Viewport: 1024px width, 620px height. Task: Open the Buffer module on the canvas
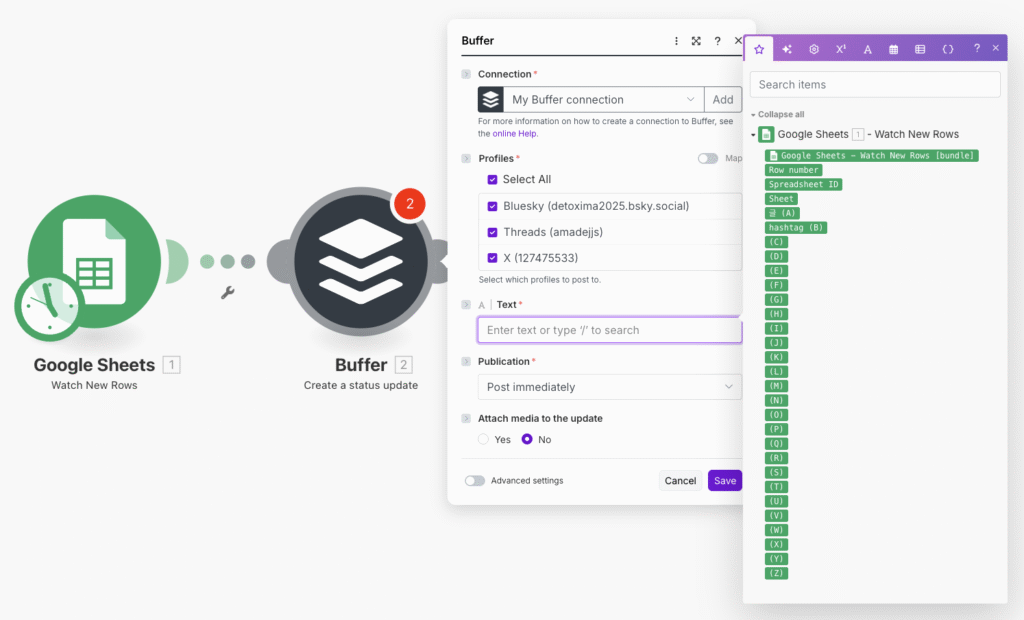(358, 261)
